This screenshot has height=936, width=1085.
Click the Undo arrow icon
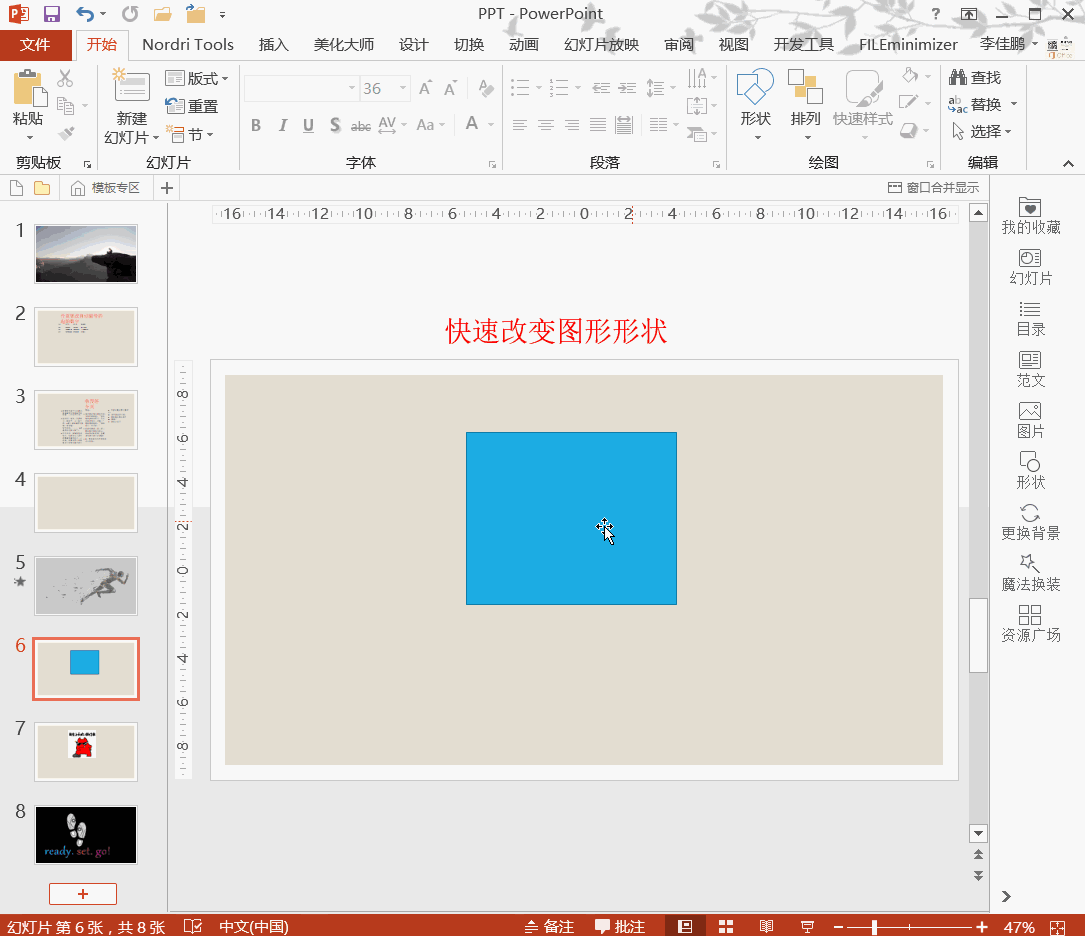point(84,14)
